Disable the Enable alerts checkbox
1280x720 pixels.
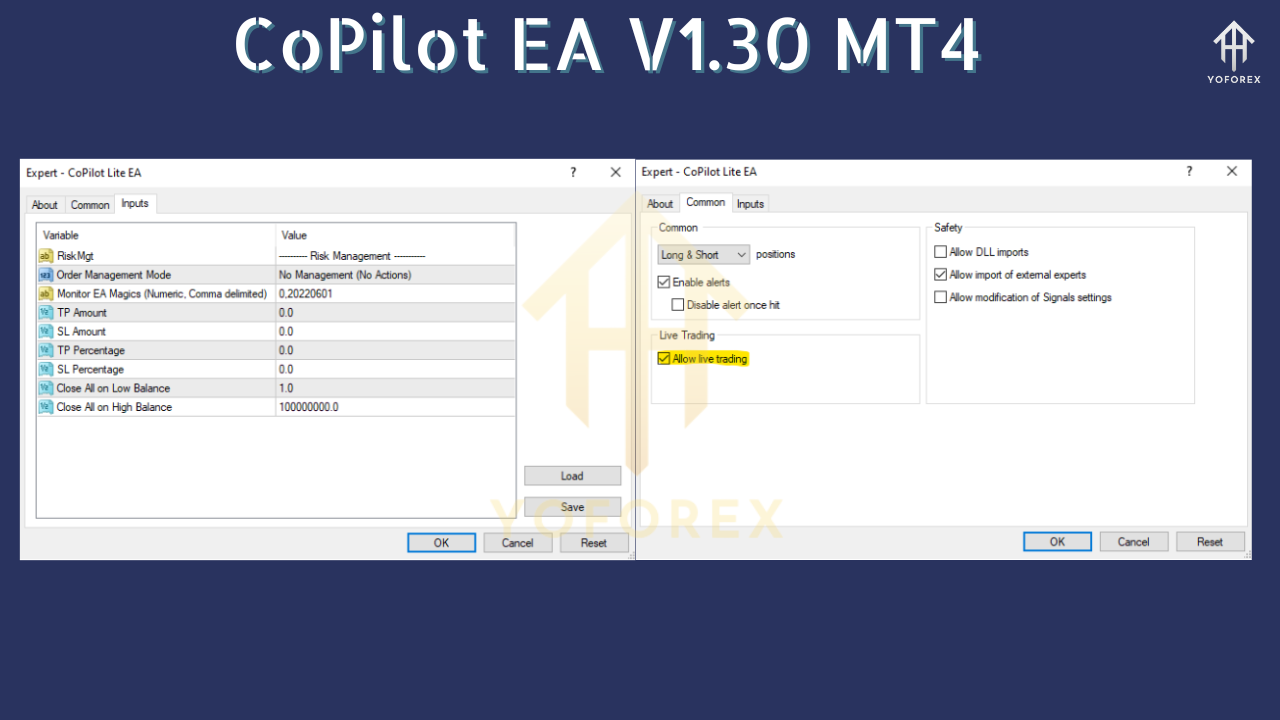664,281
